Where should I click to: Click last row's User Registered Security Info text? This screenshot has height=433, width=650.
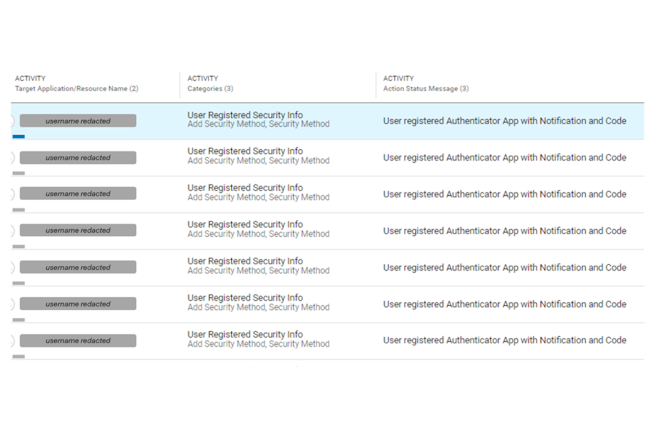pos(244,335)
